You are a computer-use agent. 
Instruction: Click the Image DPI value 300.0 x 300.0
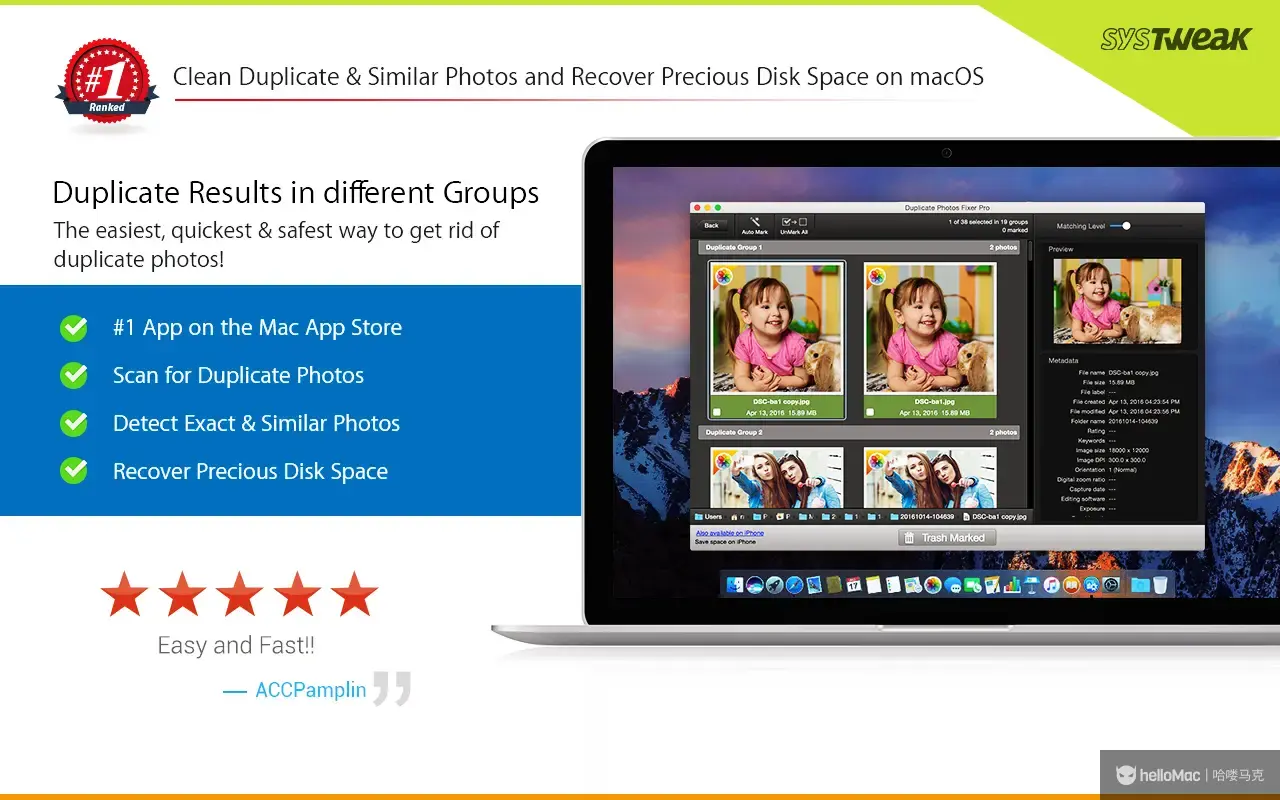tap(1127, 460)
